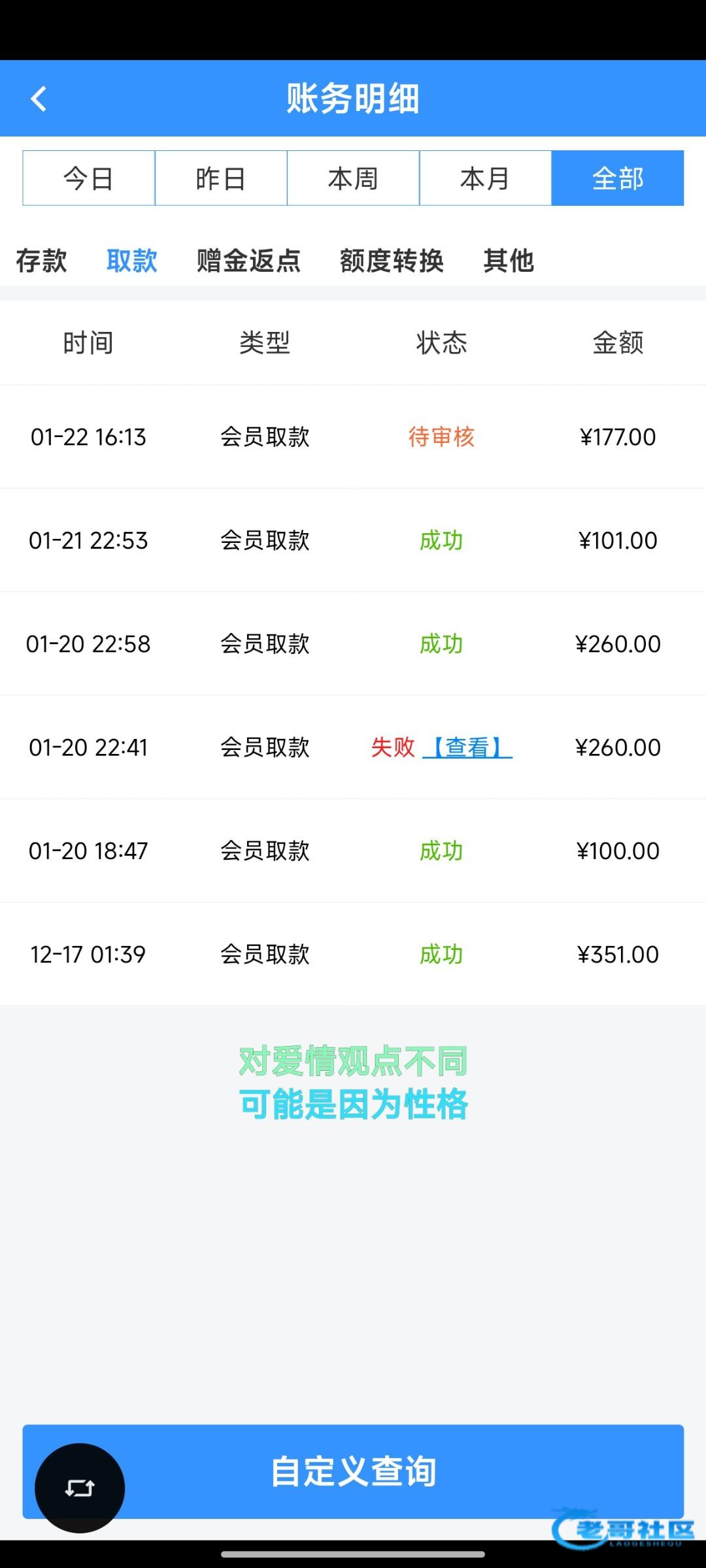This screenshot has width=706, height=1568.
Task: Click the 【查看】 link for failed withdrawal
Action: pos(467,747)
